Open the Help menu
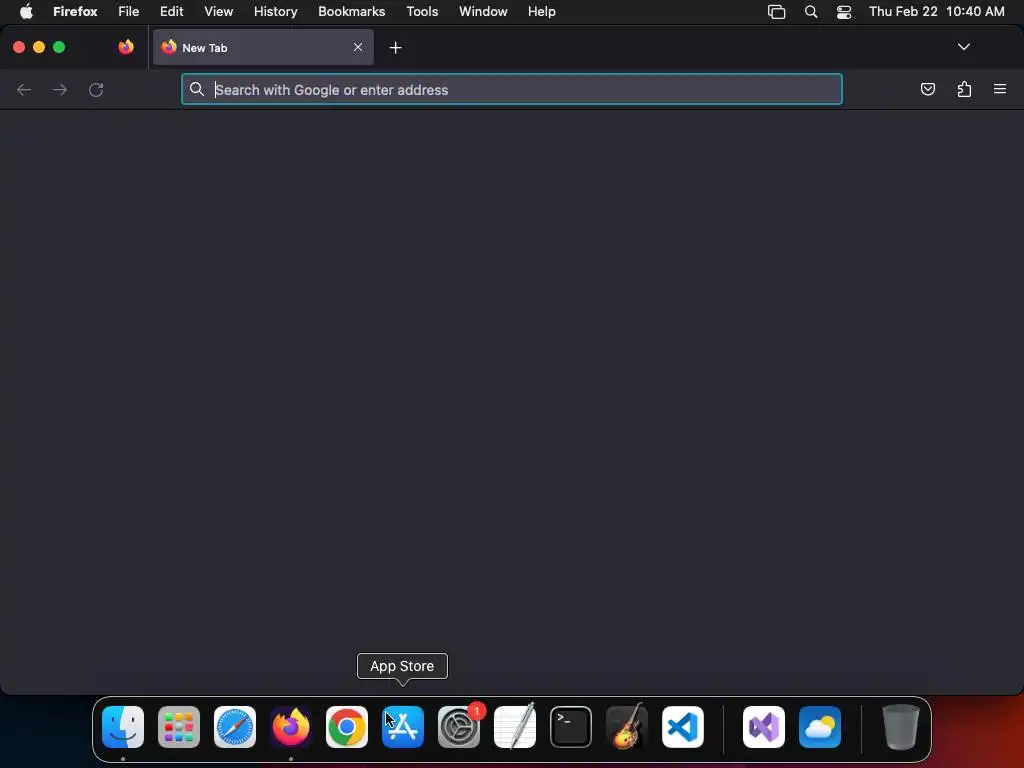The image size is (1024, 768). pyautogui.click(x=541, y=12)
